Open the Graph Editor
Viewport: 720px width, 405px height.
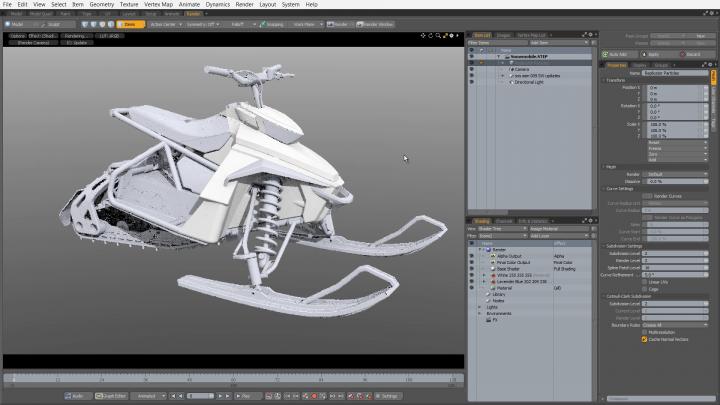pos(113,396)
